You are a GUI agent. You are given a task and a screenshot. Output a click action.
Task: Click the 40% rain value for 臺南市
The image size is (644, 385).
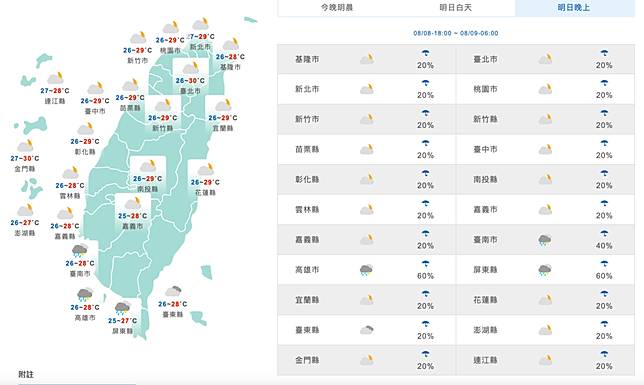(604, 246)
